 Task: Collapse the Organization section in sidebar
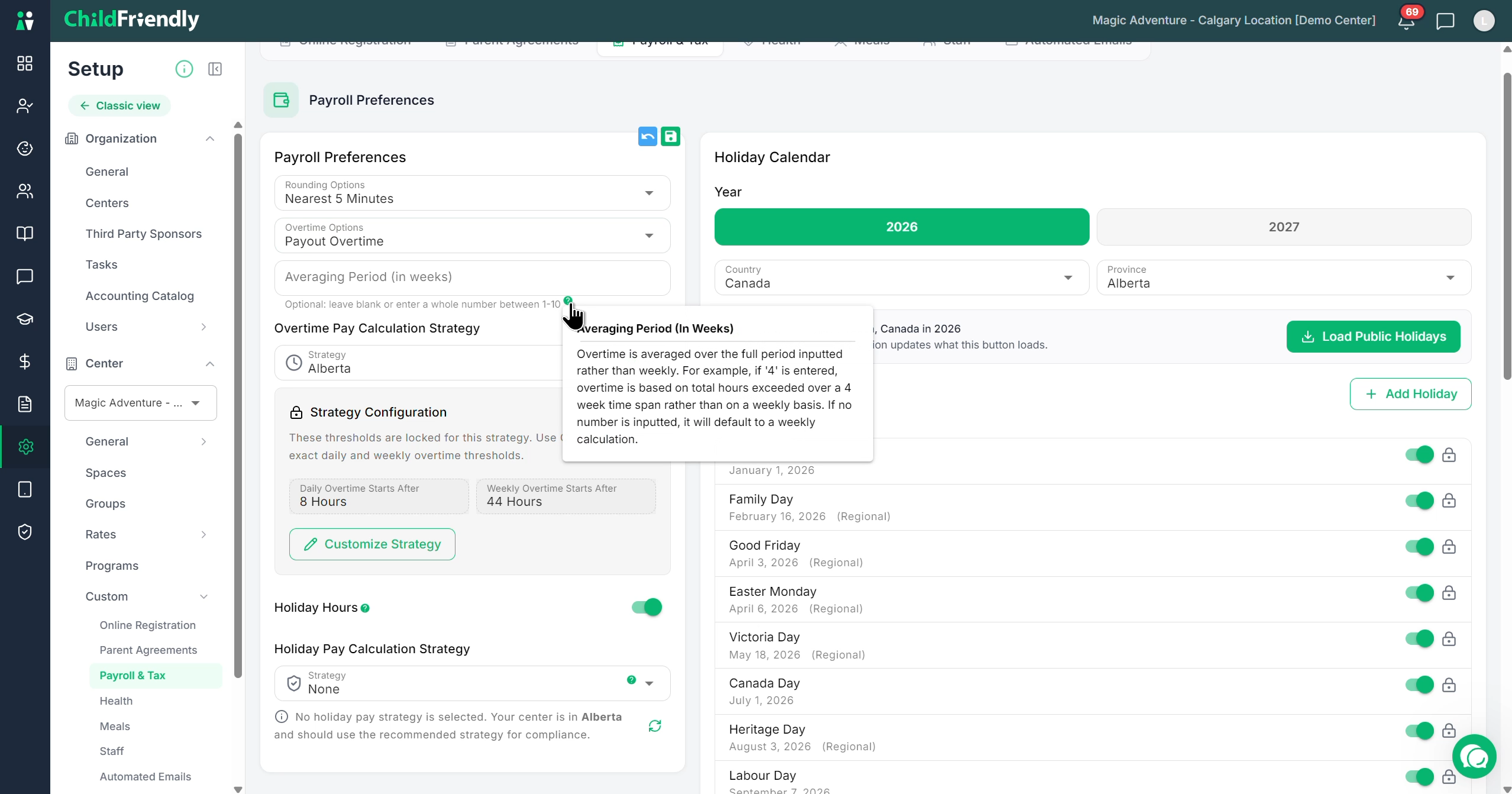209,138
